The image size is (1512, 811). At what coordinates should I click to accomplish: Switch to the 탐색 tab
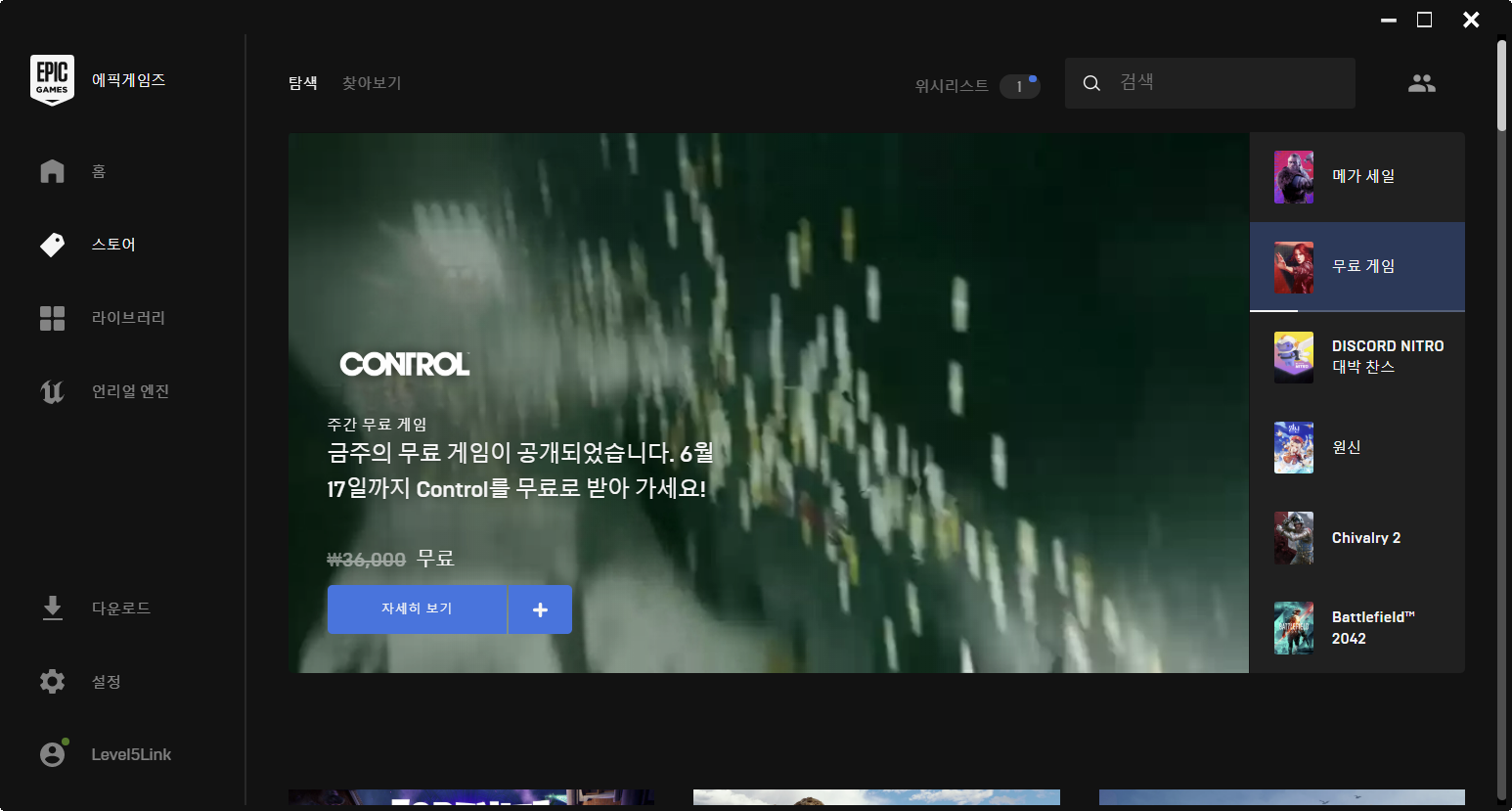(x=303, y=83)
